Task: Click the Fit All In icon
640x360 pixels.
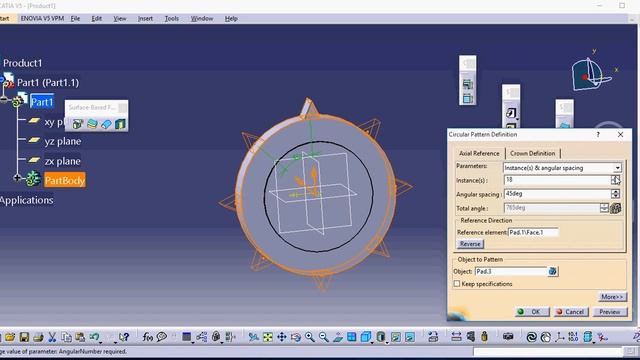Action: tap(268, 337)
